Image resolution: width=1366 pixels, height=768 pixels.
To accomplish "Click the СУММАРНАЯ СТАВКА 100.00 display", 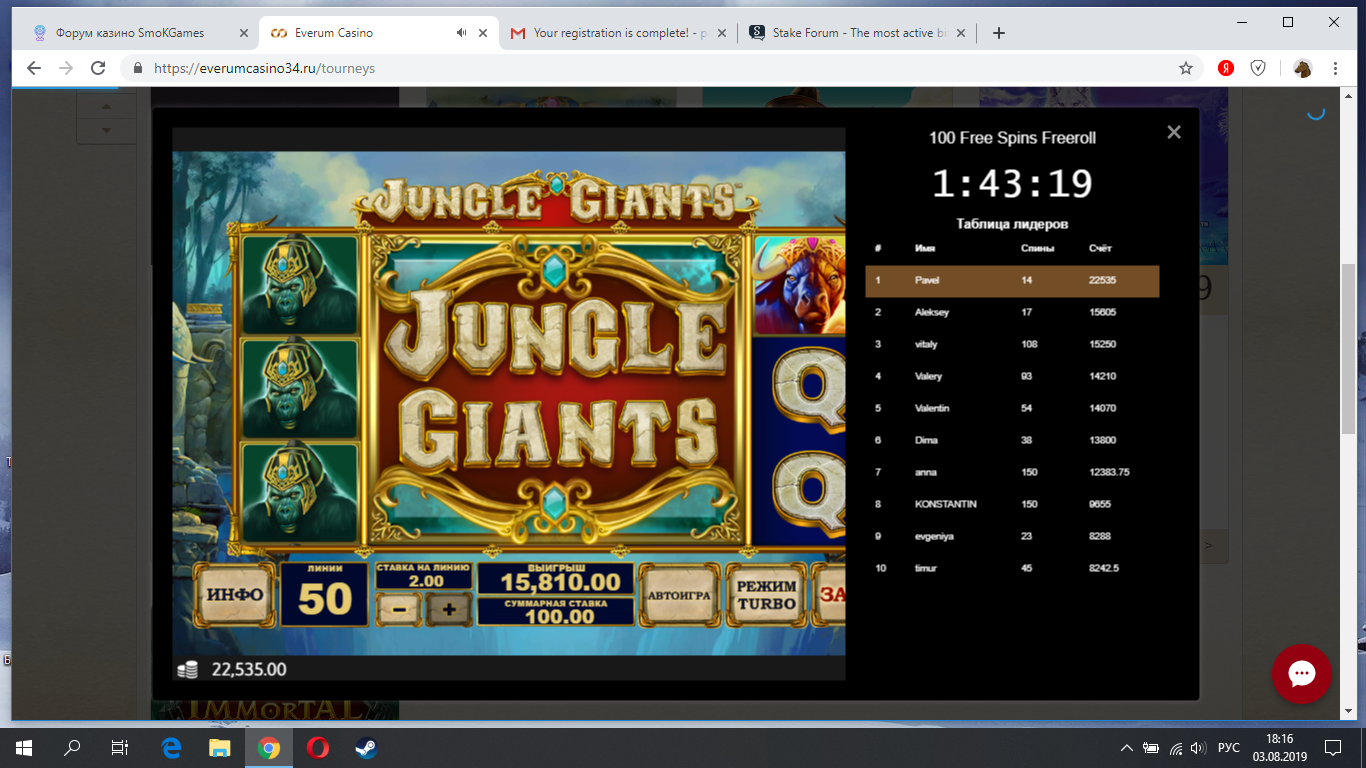I will tap(556, 611).
